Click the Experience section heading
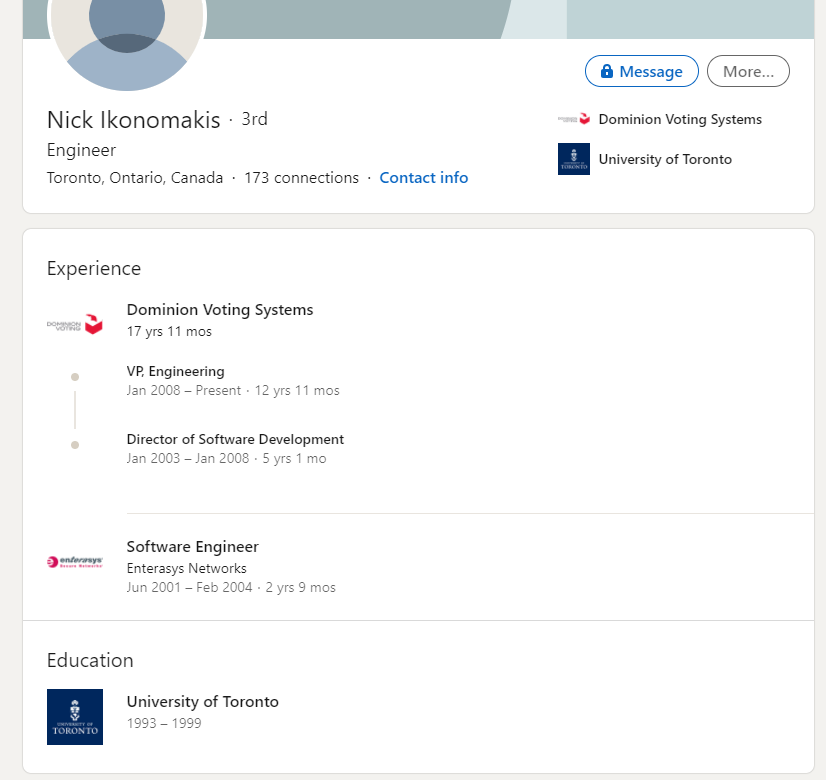The height and width of the screenshot is (780, 826). tap(94, 269)
